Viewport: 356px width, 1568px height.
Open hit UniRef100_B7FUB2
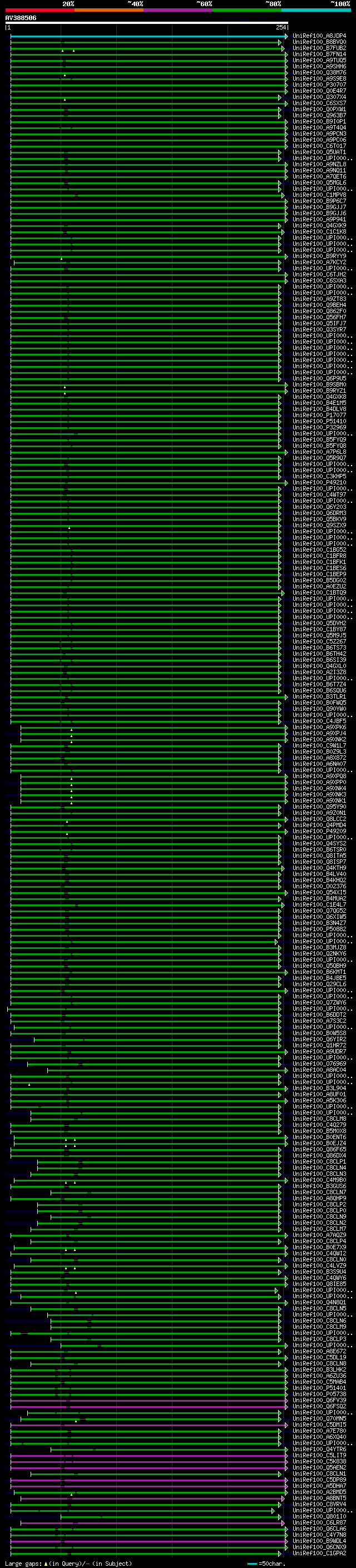319,48
